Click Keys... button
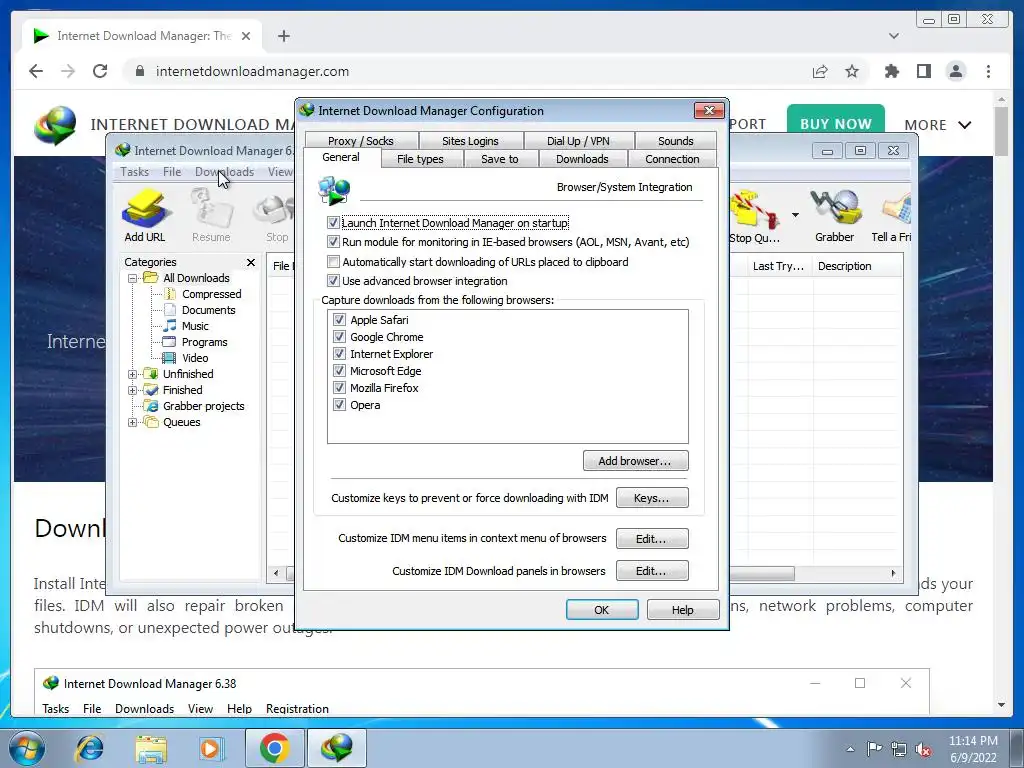This screenshot has width=1024, height=768. click(x=652, y=498)
